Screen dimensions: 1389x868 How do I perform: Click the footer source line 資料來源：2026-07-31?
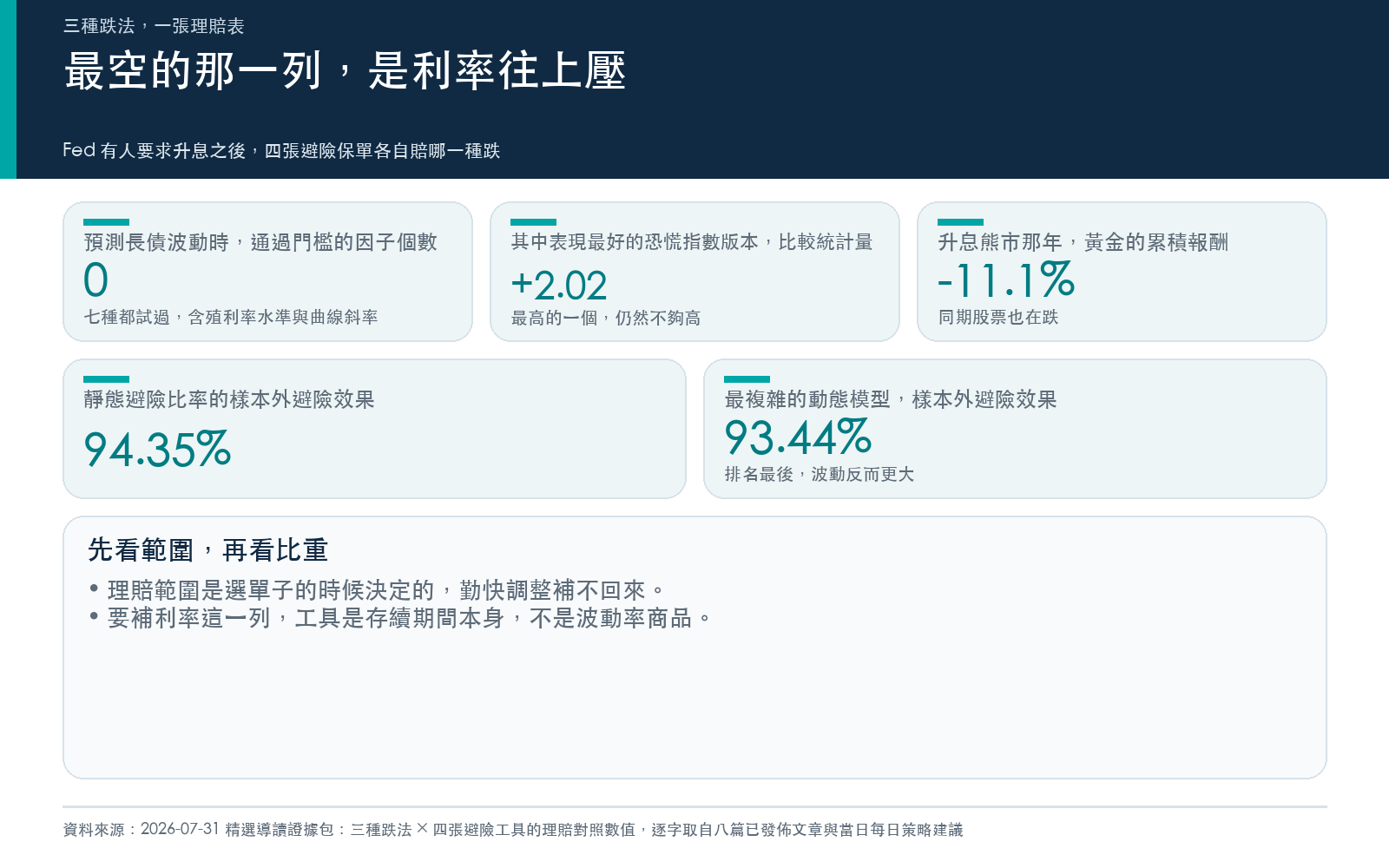click(x=513, y=829)
